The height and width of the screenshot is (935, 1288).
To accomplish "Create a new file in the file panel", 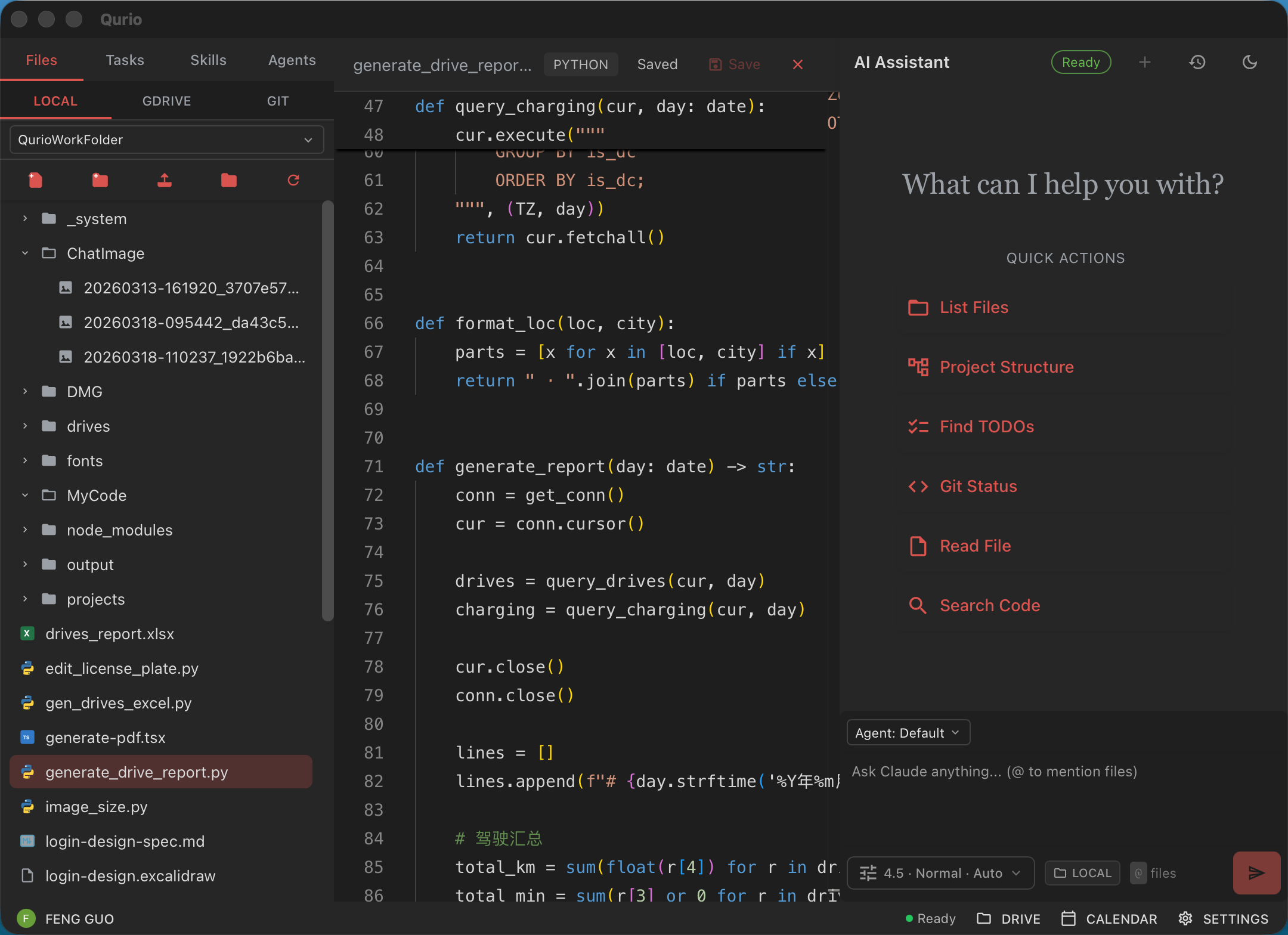I will click(35, 181).
